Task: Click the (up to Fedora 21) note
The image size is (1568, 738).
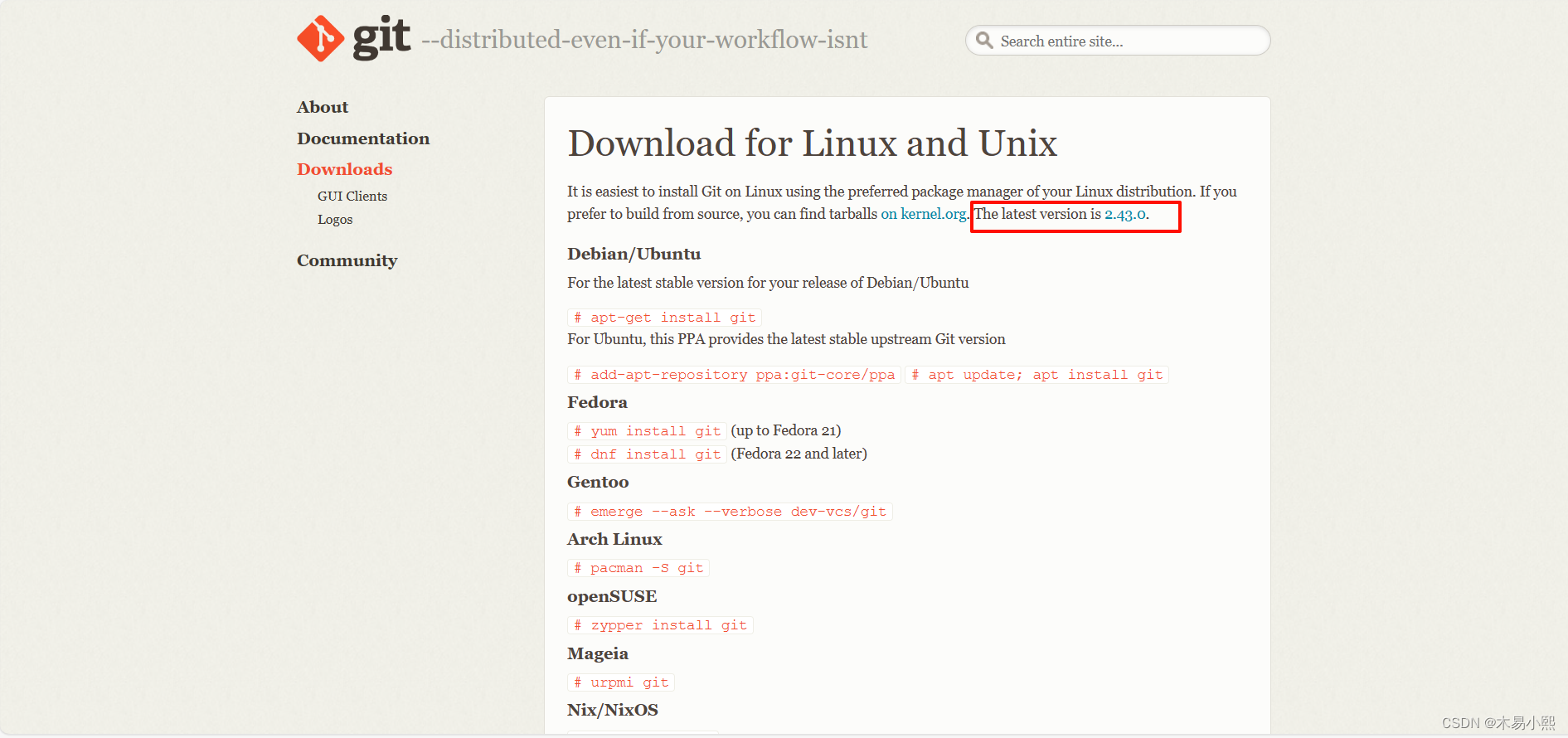Action: 786,430
